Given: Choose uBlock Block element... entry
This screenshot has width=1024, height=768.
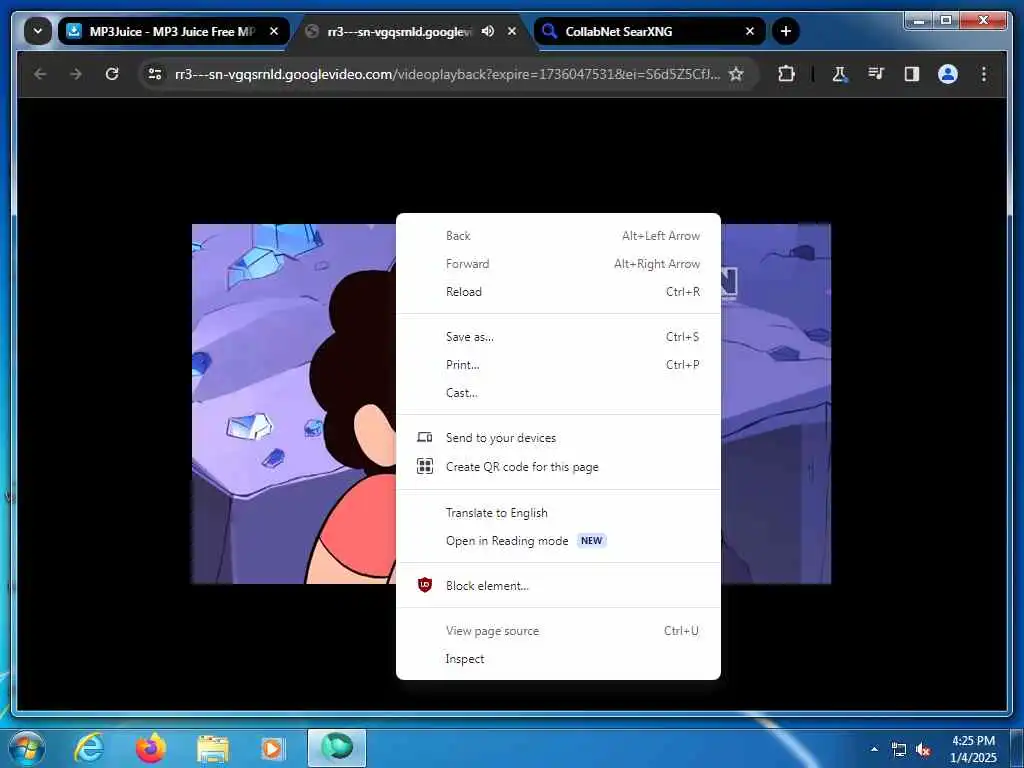Looking at the screenshot, I should pyautogui.click(x=558, y=586).
